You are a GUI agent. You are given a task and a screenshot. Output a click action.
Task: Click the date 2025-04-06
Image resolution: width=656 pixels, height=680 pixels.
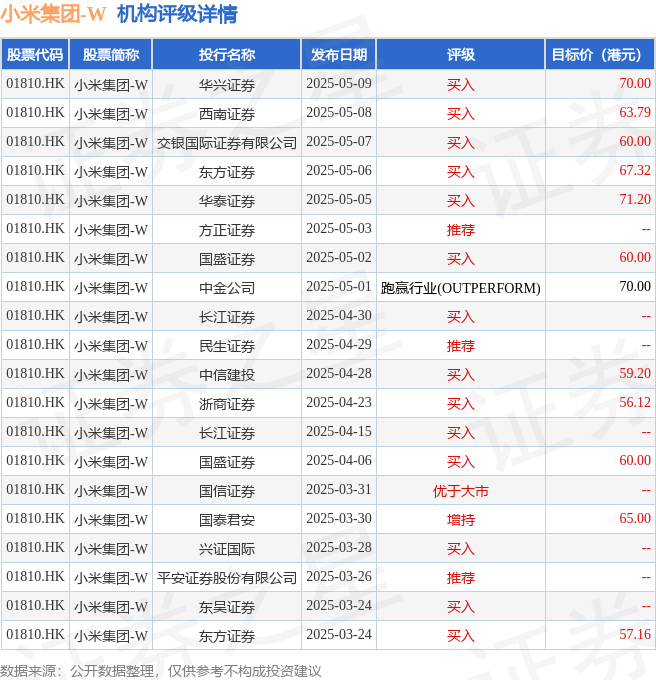coord(339,461)
